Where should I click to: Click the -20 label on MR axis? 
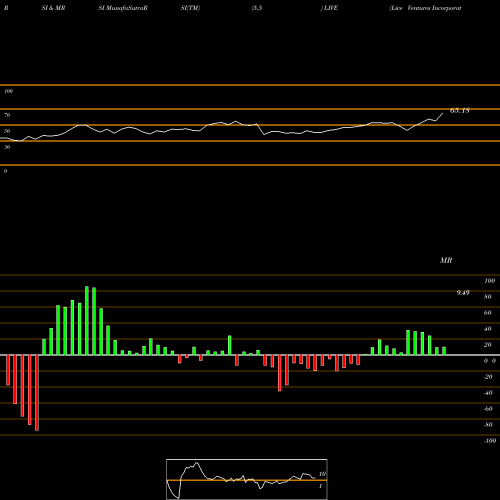[x=488, y=377]
